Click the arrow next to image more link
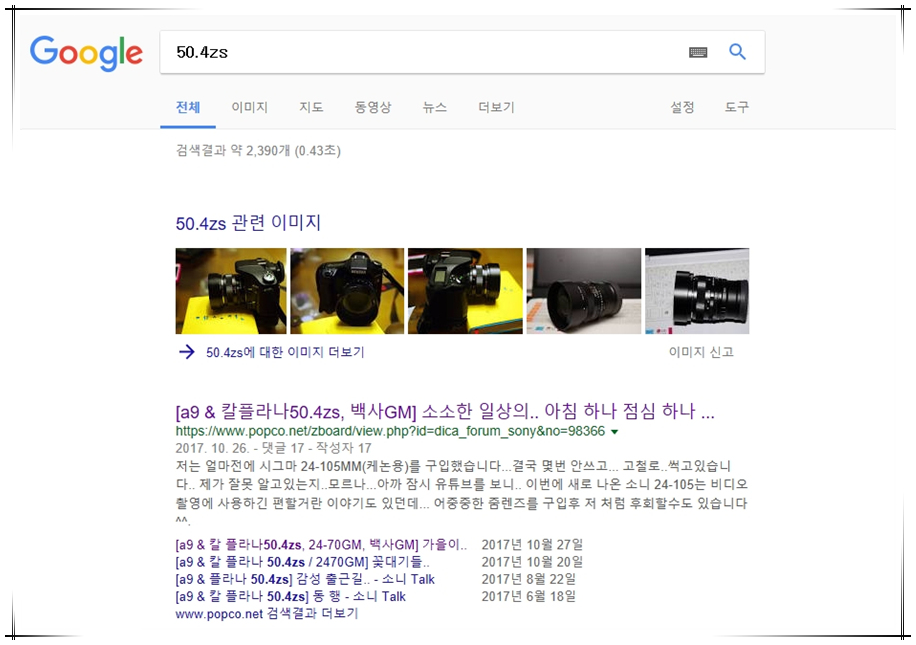The width and height of the screenshot is (916, 645). [186, 352]
